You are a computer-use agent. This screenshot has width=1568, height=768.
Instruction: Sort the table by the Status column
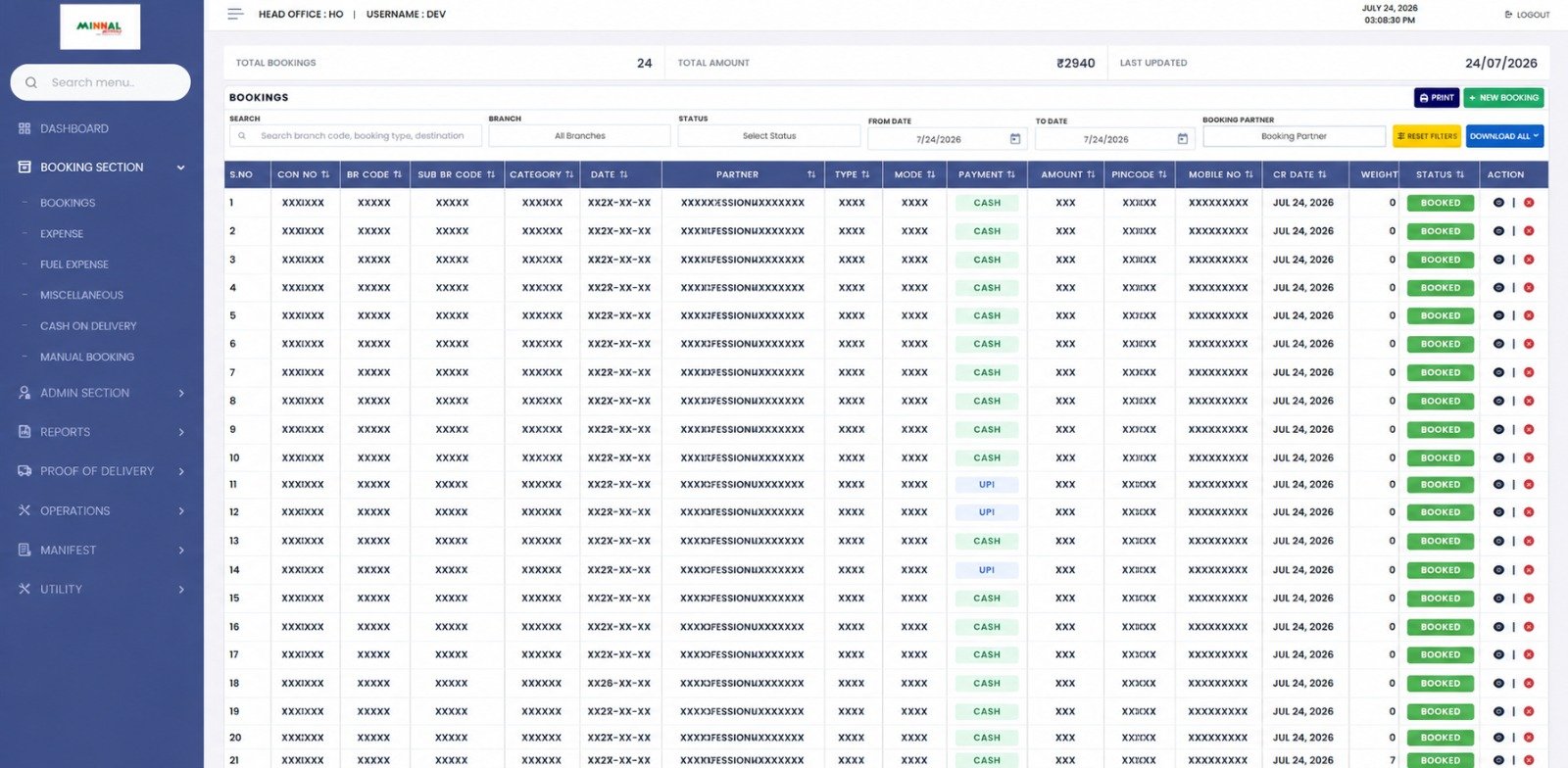click(x=1440, y=174)
